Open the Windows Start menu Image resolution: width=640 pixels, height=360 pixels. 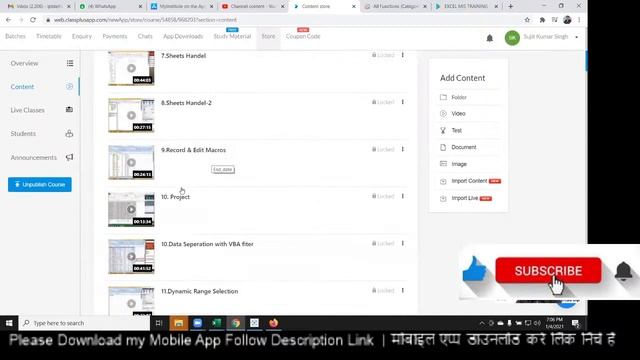[9, 323]
